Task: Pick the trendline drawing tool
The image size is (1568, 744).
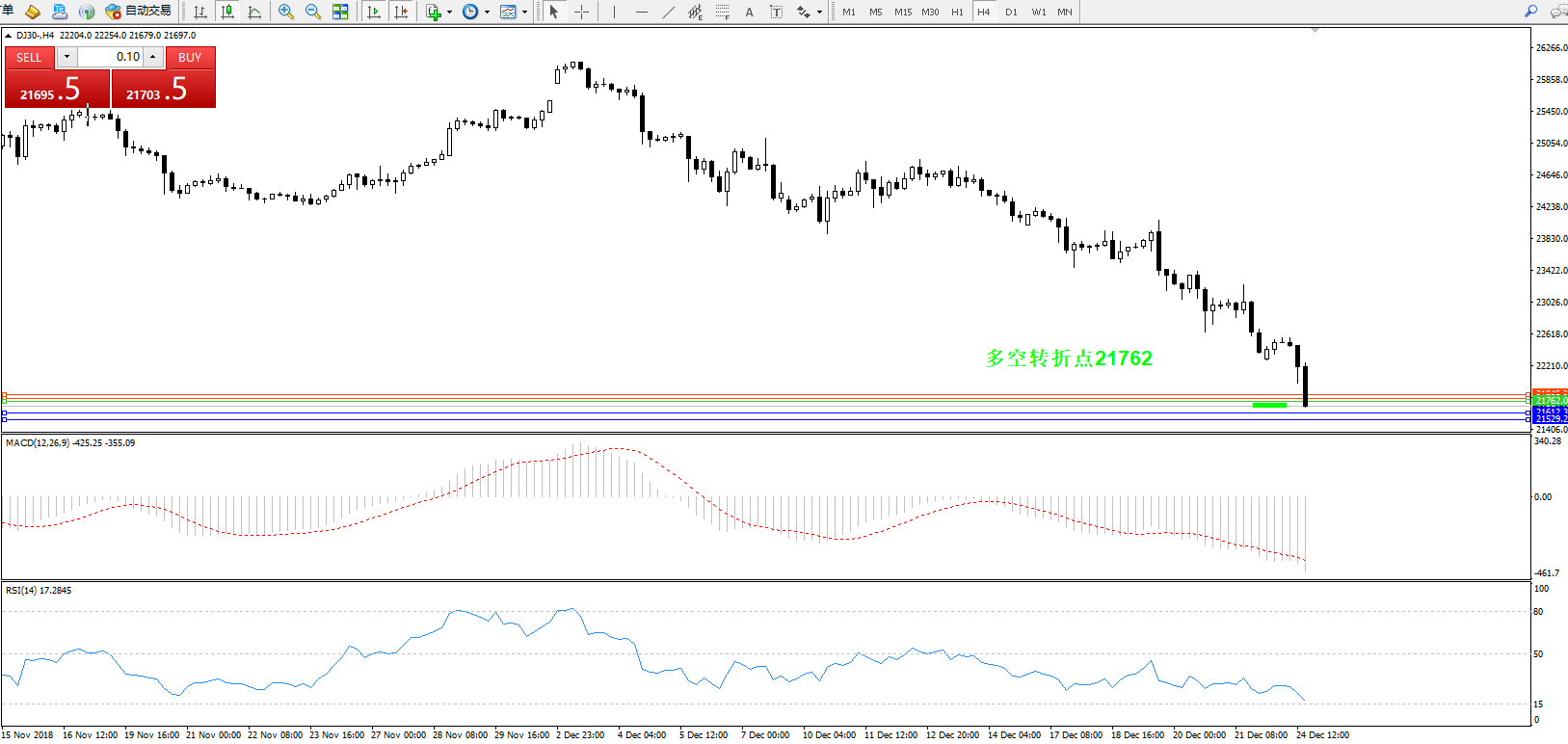Action: pos(668,12)
